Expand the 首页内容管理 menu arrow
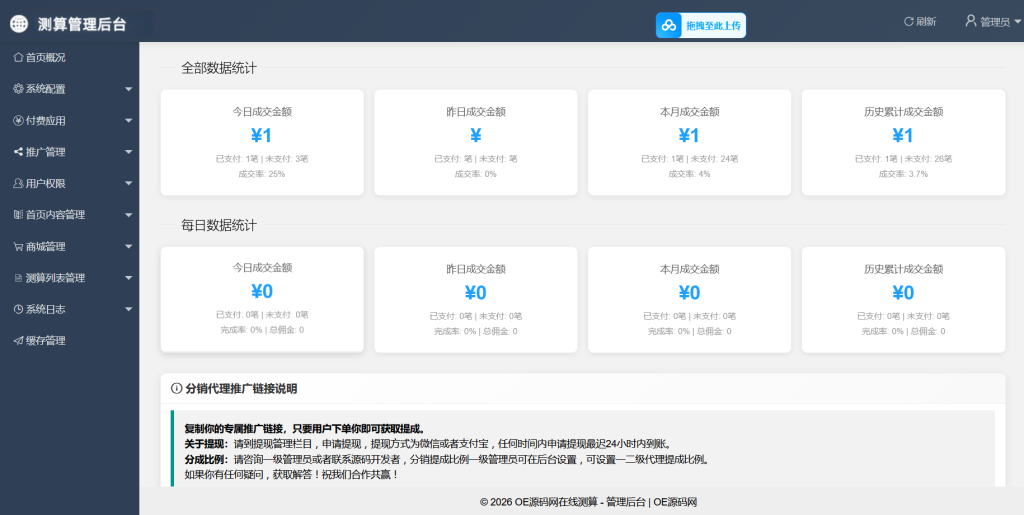Screen dimensions: 1024x515 [129, 215]
